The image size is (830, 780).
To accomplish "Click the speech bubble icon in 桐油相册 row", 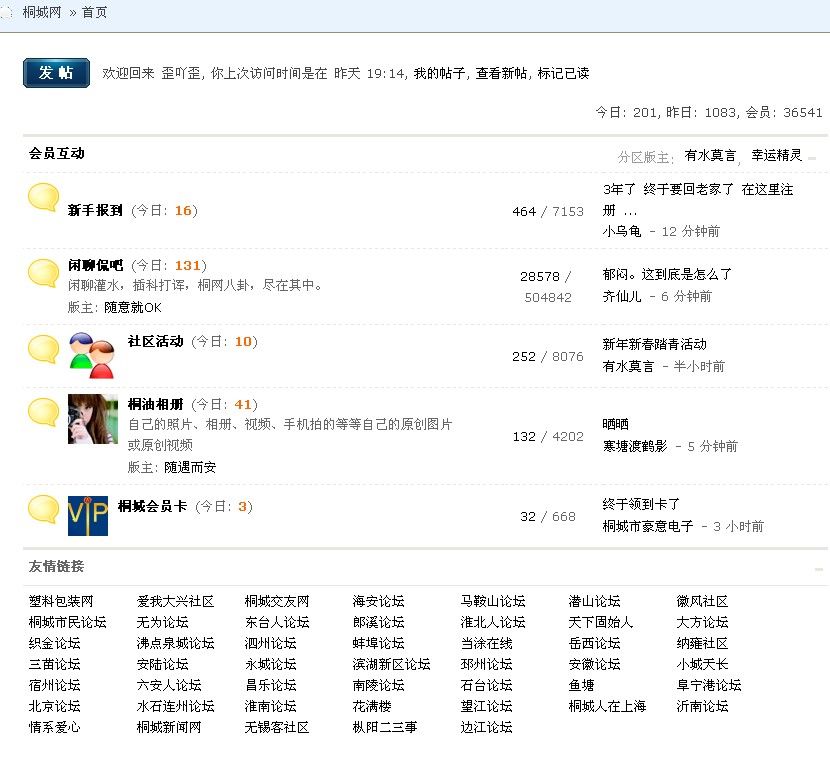I will (x=43, y=412).
